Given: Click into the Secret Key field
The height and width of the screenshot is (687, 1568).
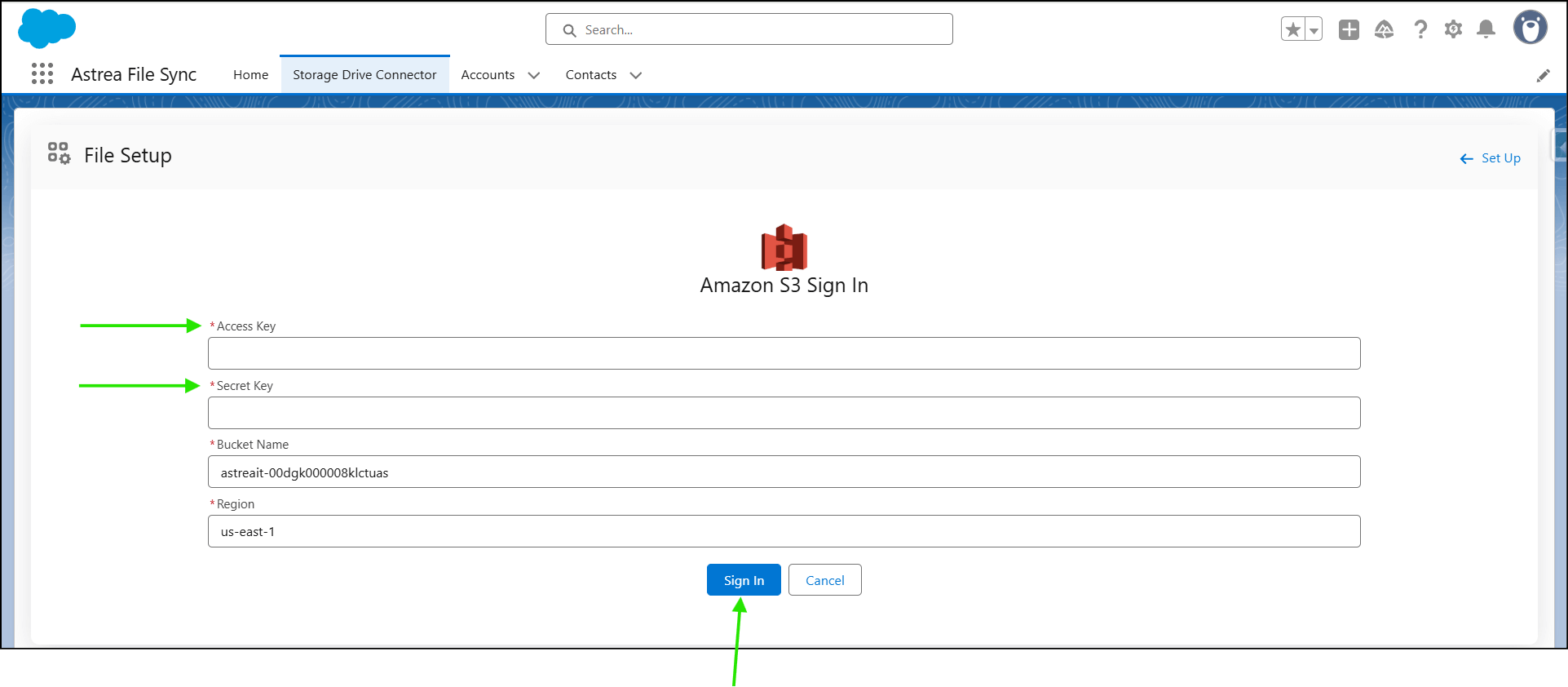Looking at the screenshot, I should 784,413.
